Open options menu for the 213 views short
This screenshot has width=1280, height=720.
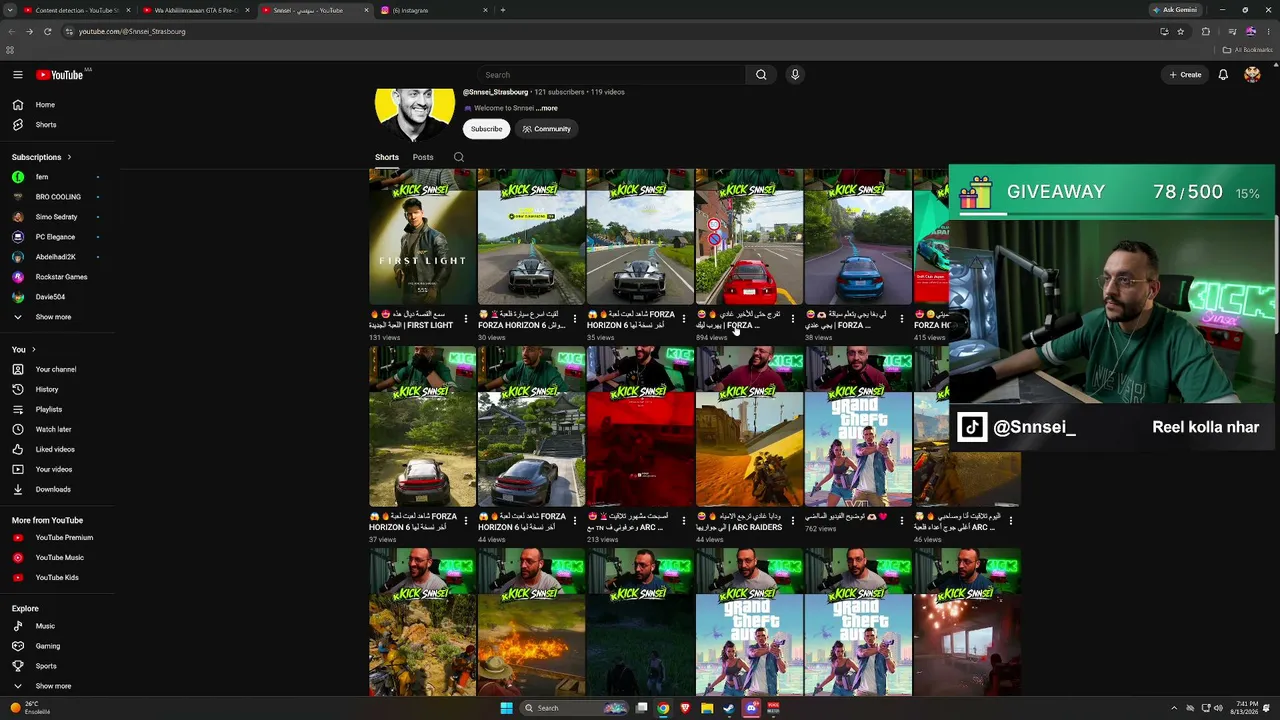click(684, 521)
